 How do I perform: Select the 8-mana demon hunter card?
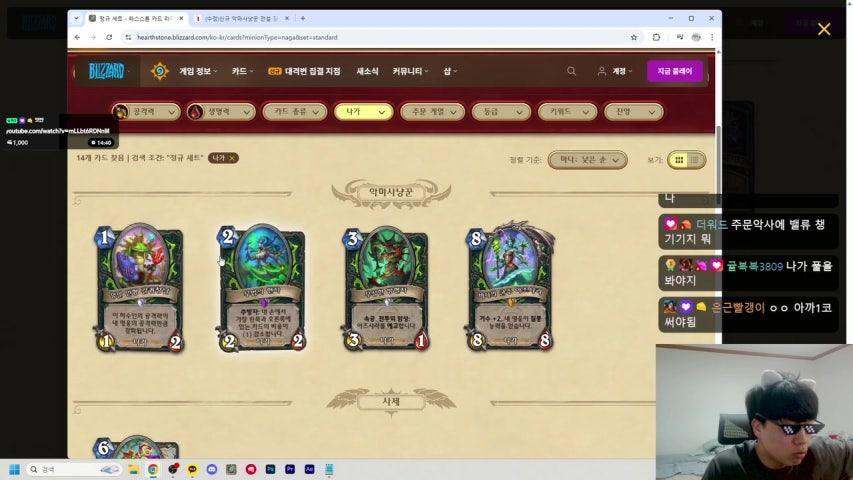[510, 287]
